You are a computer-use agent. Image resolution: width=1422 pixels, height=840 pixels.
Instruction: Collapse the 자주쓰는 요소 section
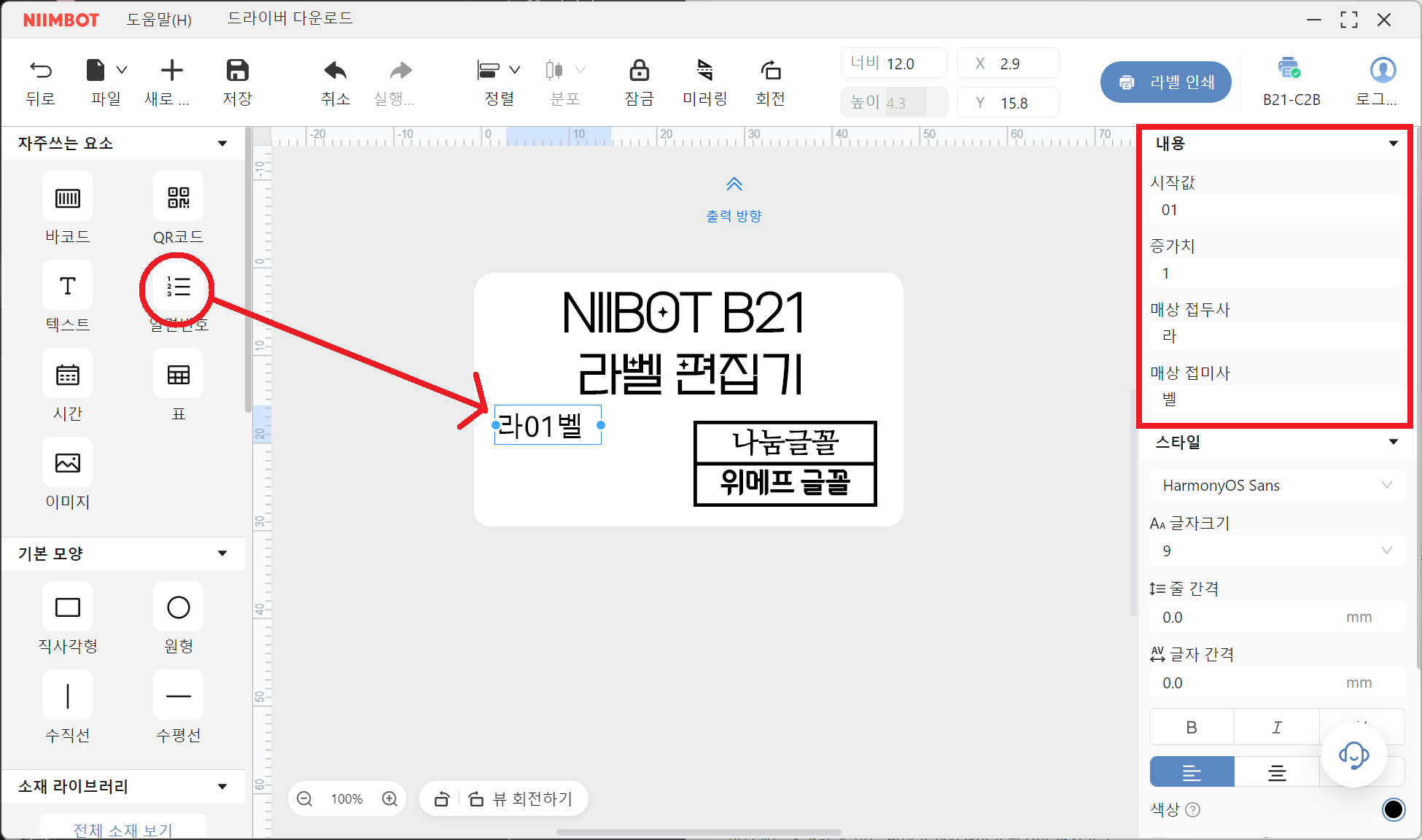[222, 144]
